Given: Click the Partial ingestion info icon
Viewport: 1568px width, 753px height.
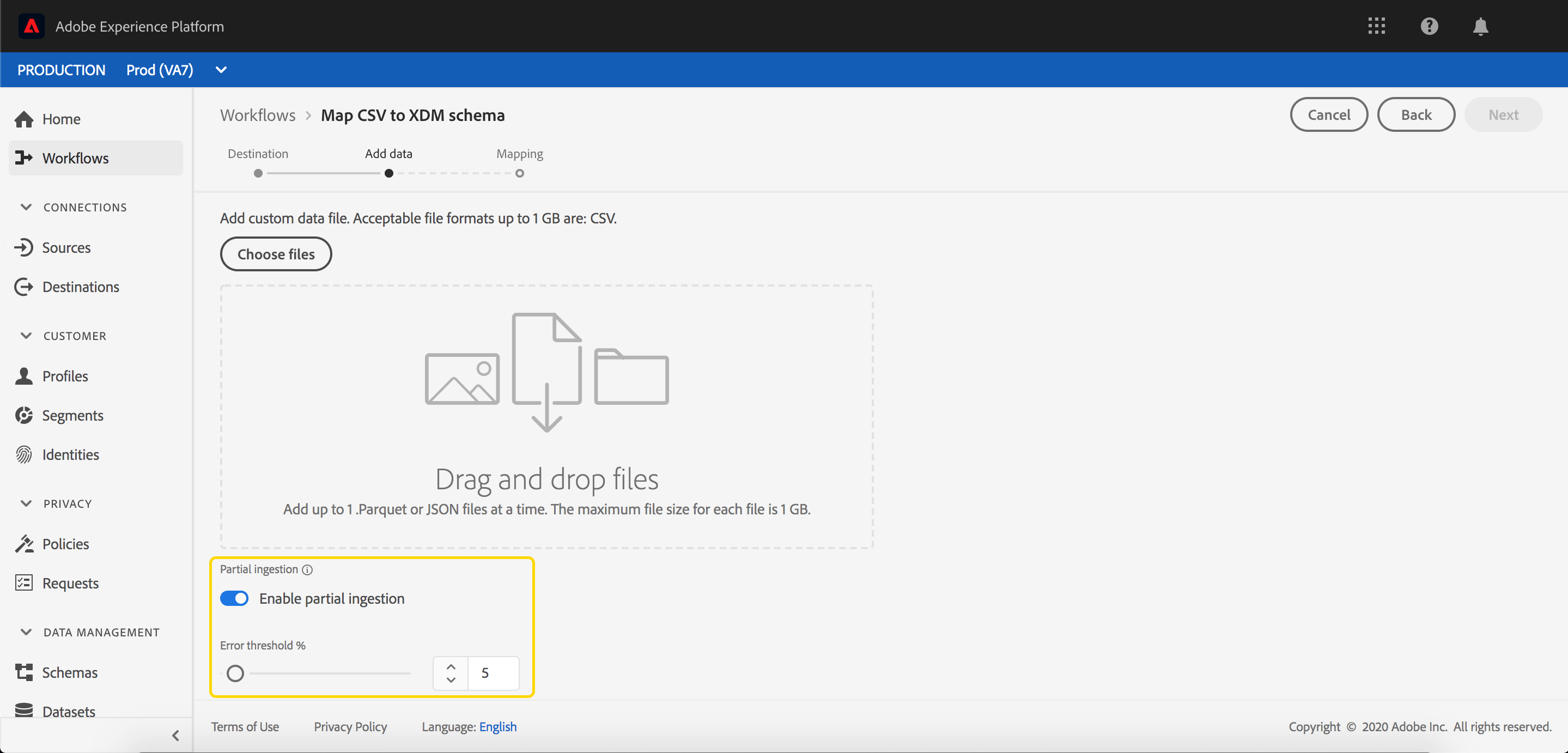Looking at the screenshot, I should click(307, 570).
